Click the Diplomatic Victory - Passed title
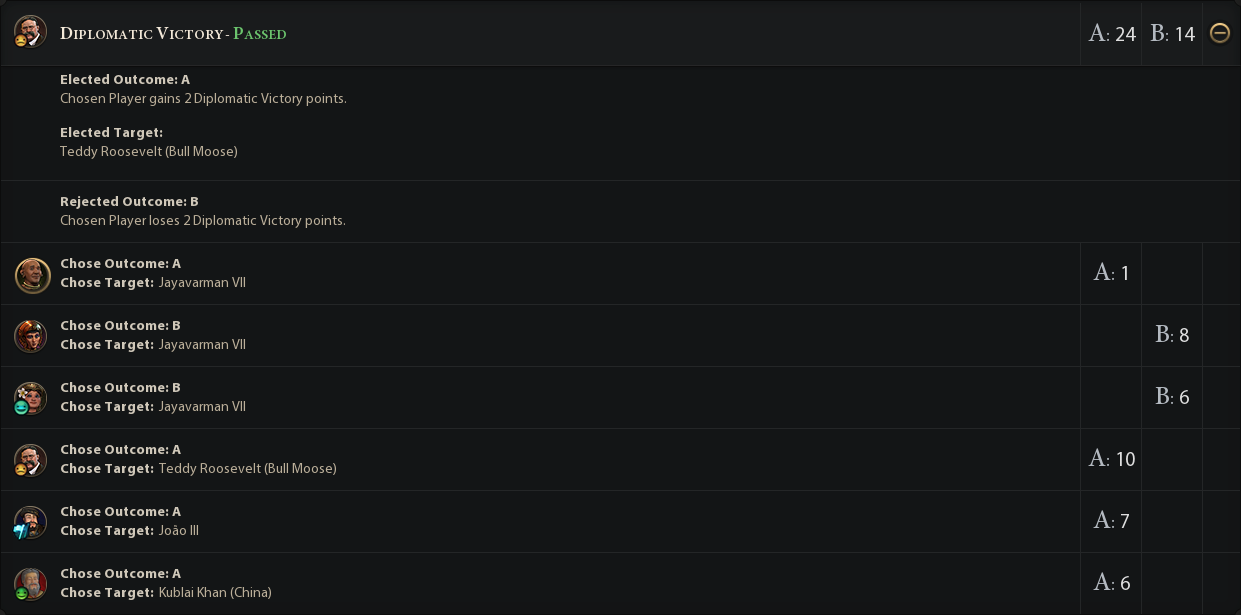Image resolution: width=1241 pixels, height=615 pixels. click(x=173, y=34)
